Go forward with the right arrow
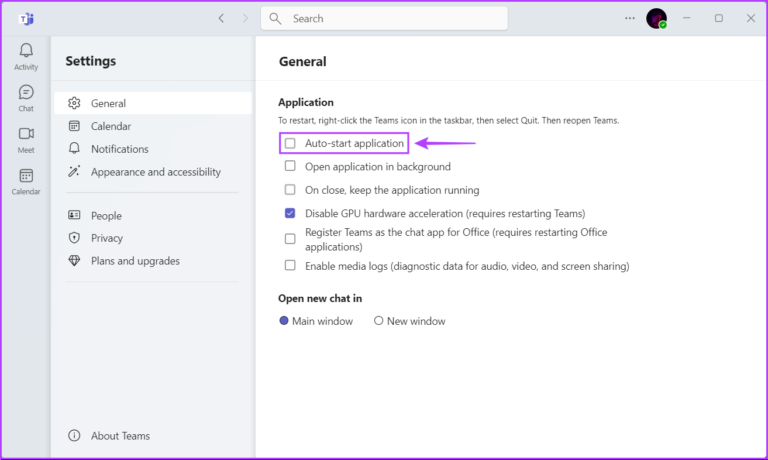This screenshot has width=768, height=460. [245, 19]
